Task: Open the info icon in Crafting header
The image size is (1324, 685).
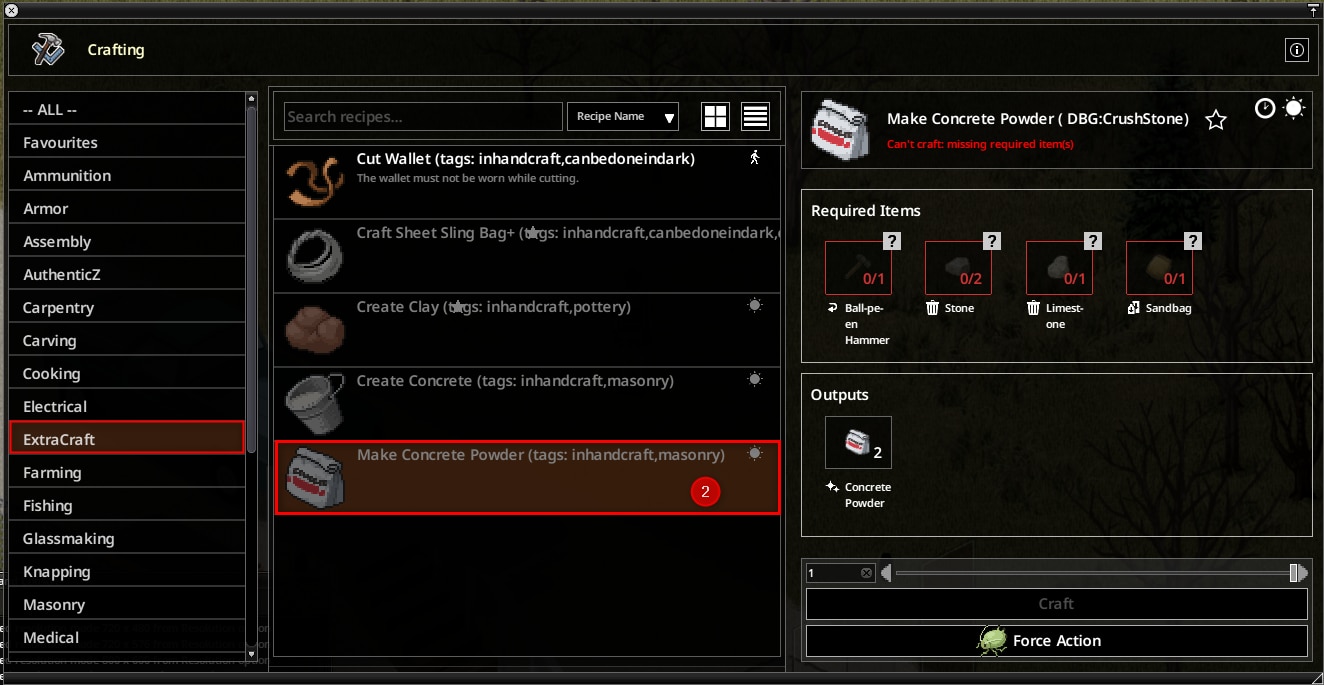Action: pos(1296,50)
